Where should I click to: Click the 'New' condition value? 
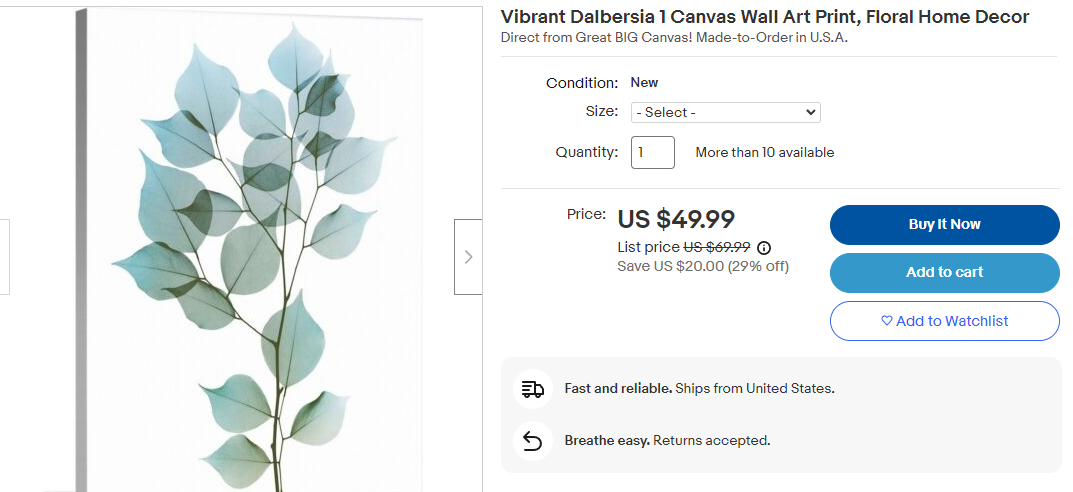pos(644,83)
